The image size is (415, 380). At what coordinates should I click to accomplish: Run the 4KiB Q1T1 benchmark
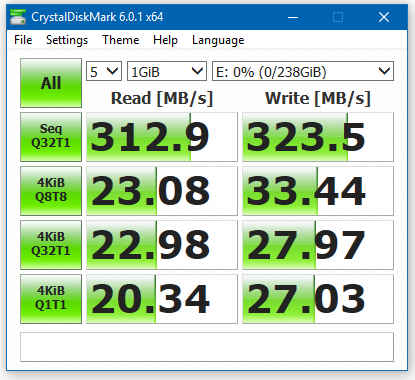[x=51, y=299]
